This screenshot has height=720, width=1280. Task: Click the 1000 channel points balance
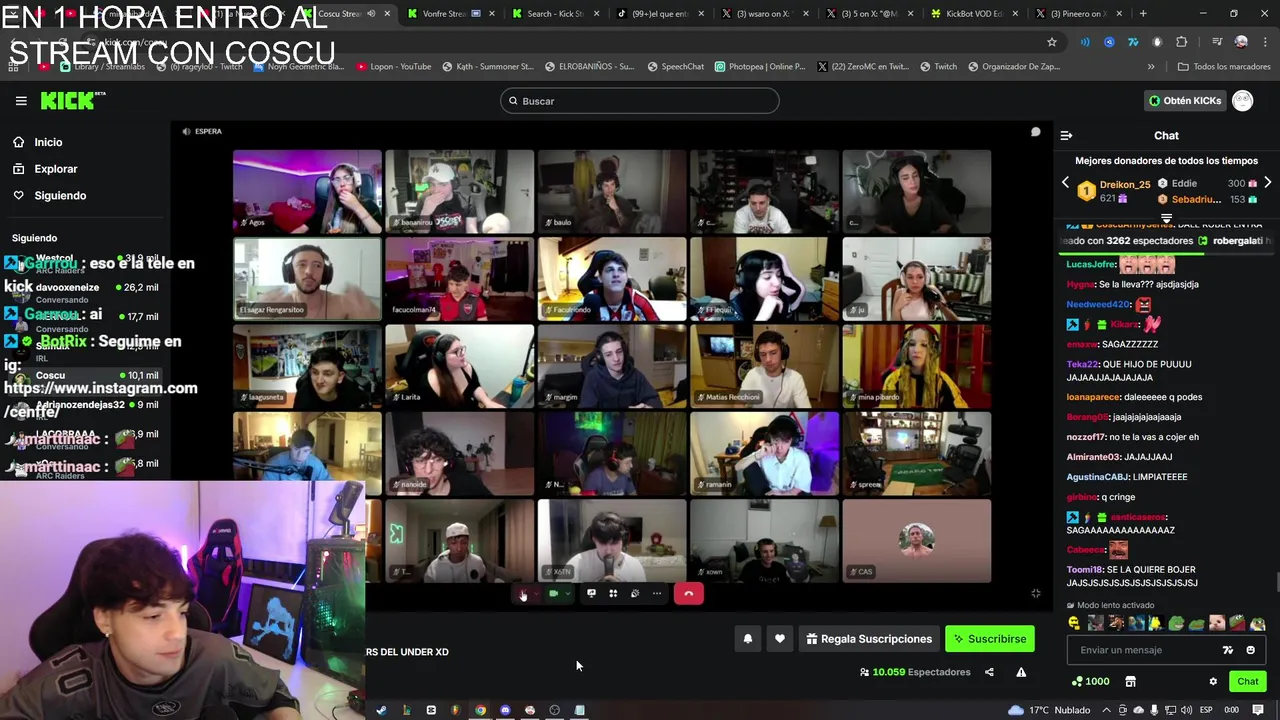pos(1090,681)
